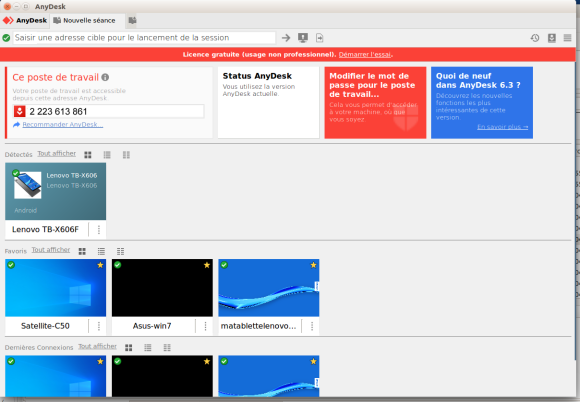Open the Lenovo TB-X606 detected device thumbnail
Screen dimensions: 580x402
click(55, 192)
